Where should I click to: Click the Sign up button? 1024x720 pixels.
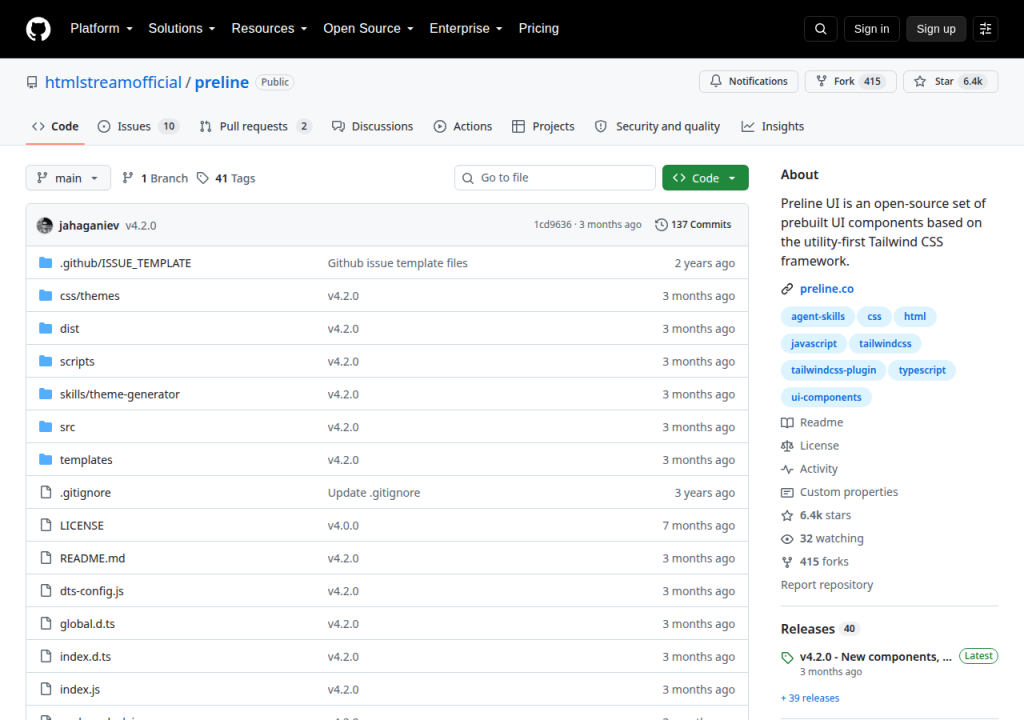point(935,29)
